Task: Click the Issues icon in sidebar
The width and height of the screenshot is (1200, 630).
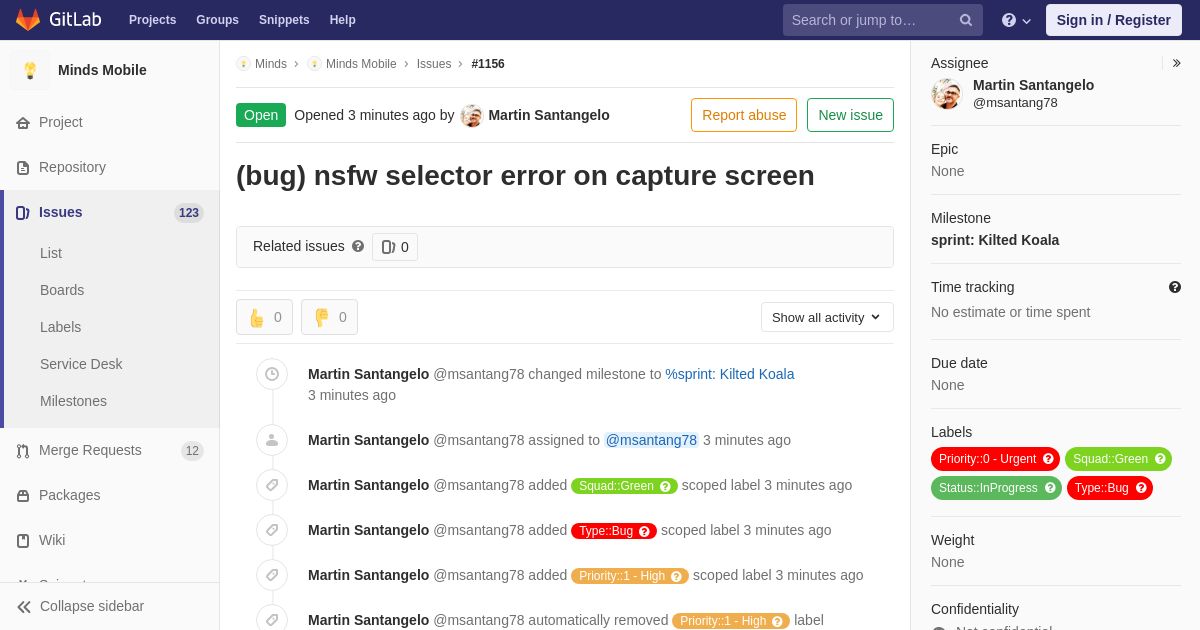Action: click(x=23, y=212)
